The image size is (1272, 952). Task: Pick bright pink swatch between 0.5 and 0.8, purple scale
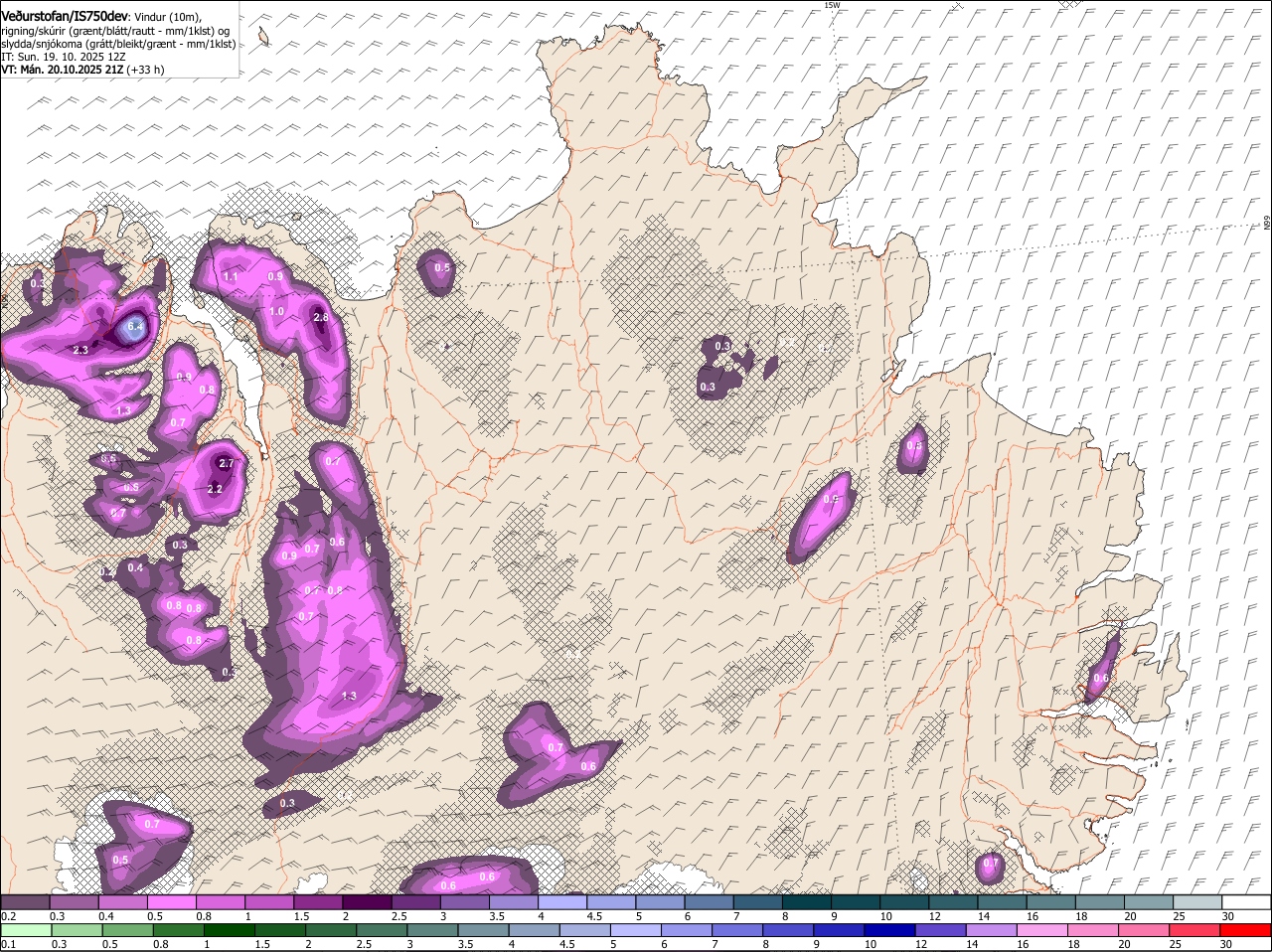click(x=171, y=902)
